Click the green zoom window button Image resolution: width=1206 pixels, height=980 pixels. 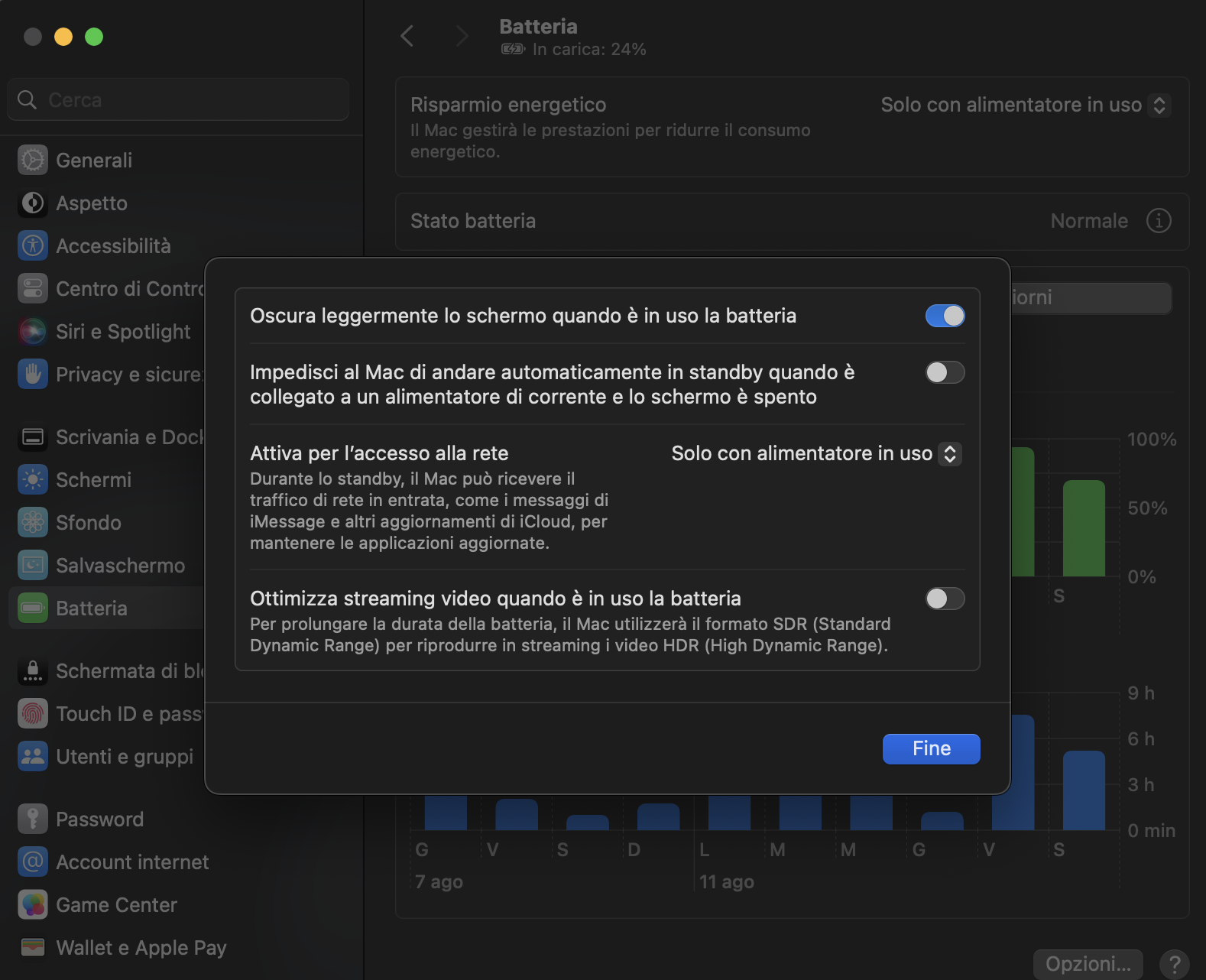pos(94,37)
